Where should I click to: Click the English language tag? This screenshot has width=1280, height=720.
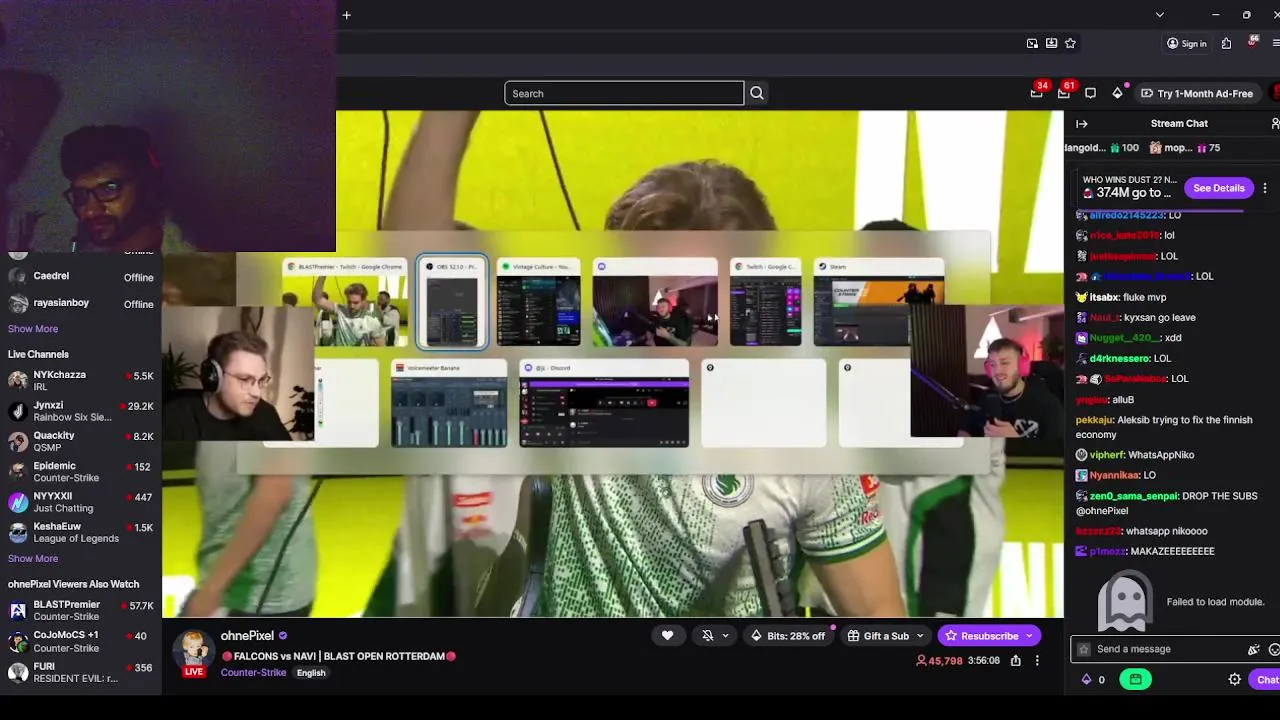[x=311, y=673]
